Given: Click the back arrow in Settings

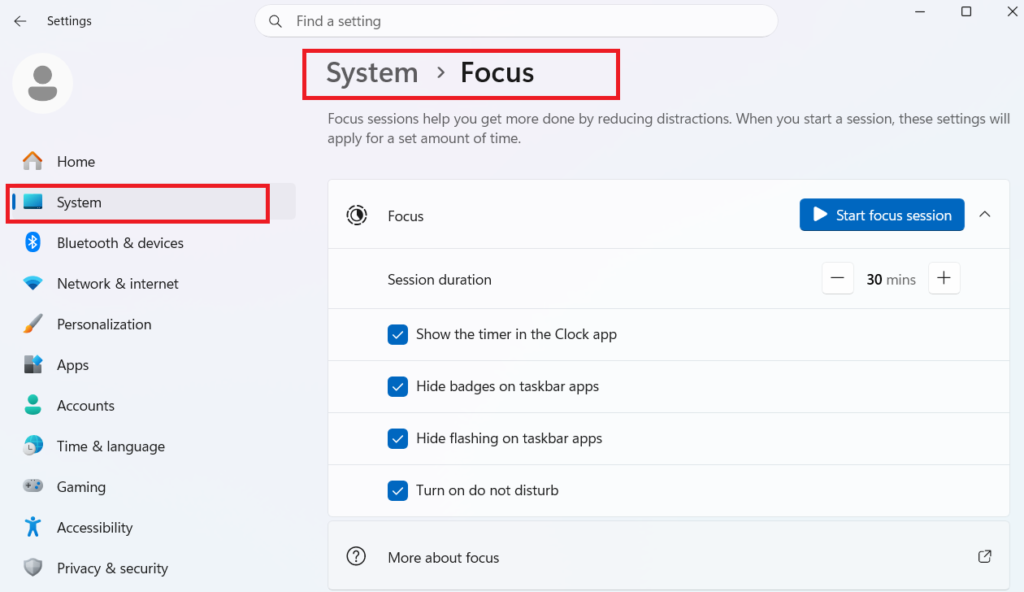Looking at the screenshot, I should pyautogui.click(x=20, y=21).
